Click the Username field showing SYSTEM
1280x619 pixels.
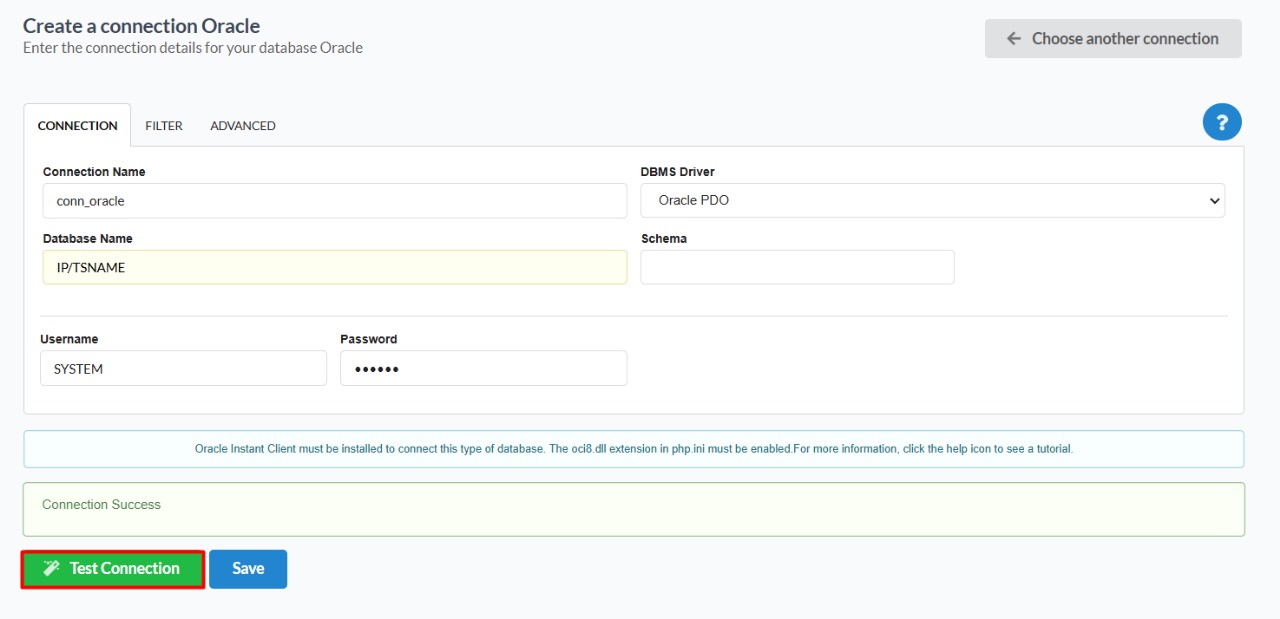tap(183, 369)
